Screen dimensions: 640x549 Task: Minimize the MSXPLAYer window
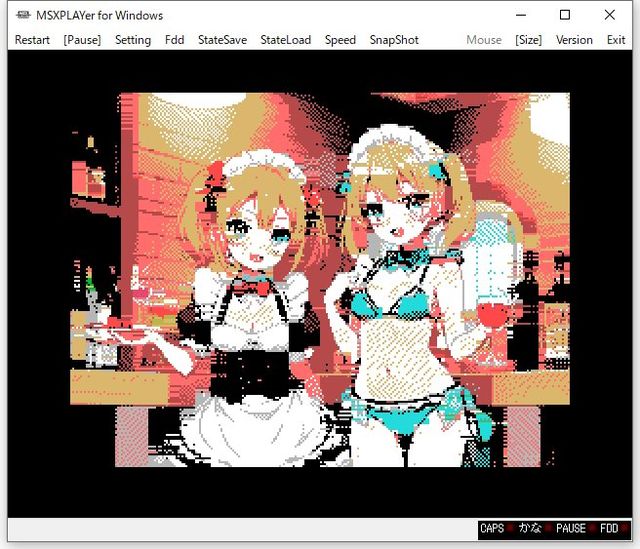coord(521,15)
